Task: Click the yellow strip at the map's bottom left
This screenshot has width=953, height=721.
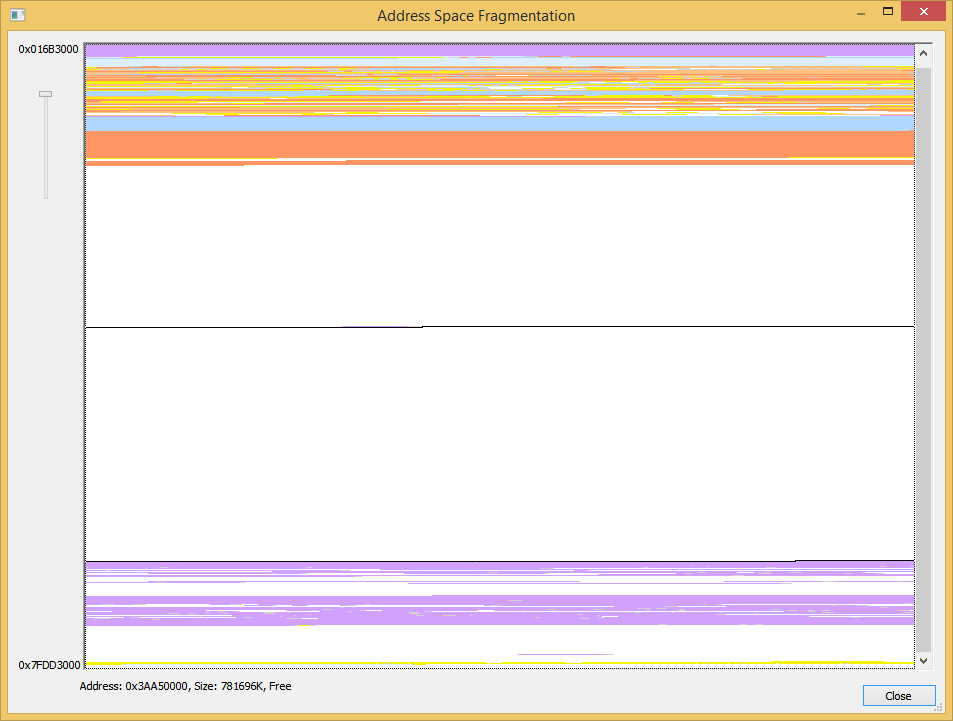Action: click(105, 663)
